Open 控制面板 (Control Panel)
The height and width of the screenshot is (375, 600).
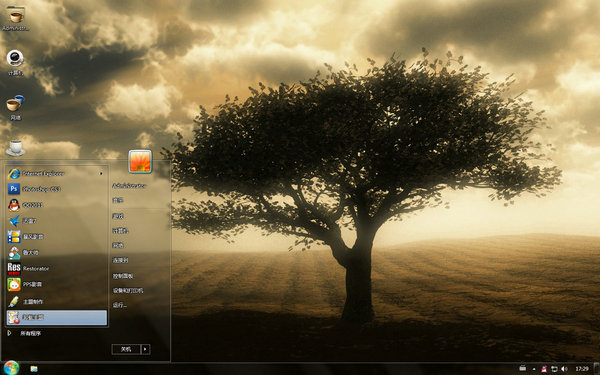122,276
